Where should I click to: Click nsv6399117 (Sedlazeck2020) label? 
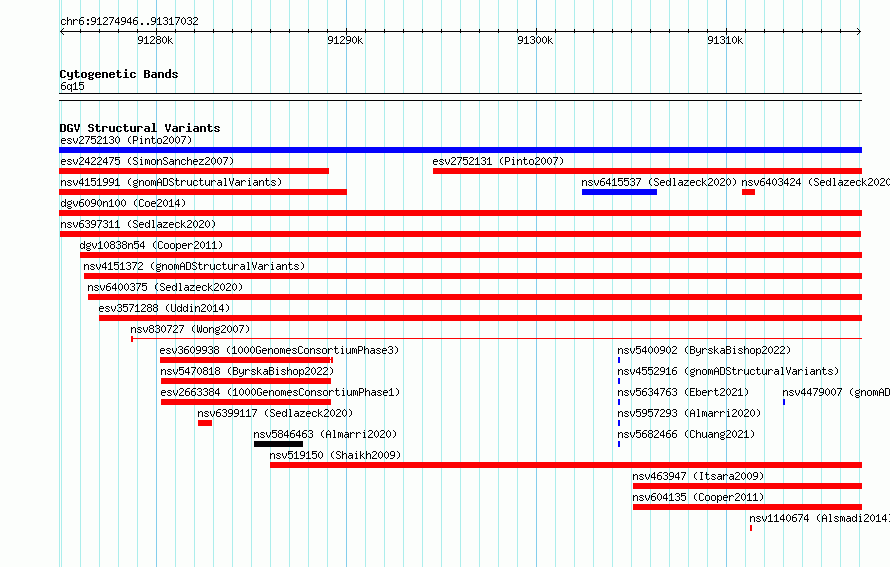(x=275, y=413)
